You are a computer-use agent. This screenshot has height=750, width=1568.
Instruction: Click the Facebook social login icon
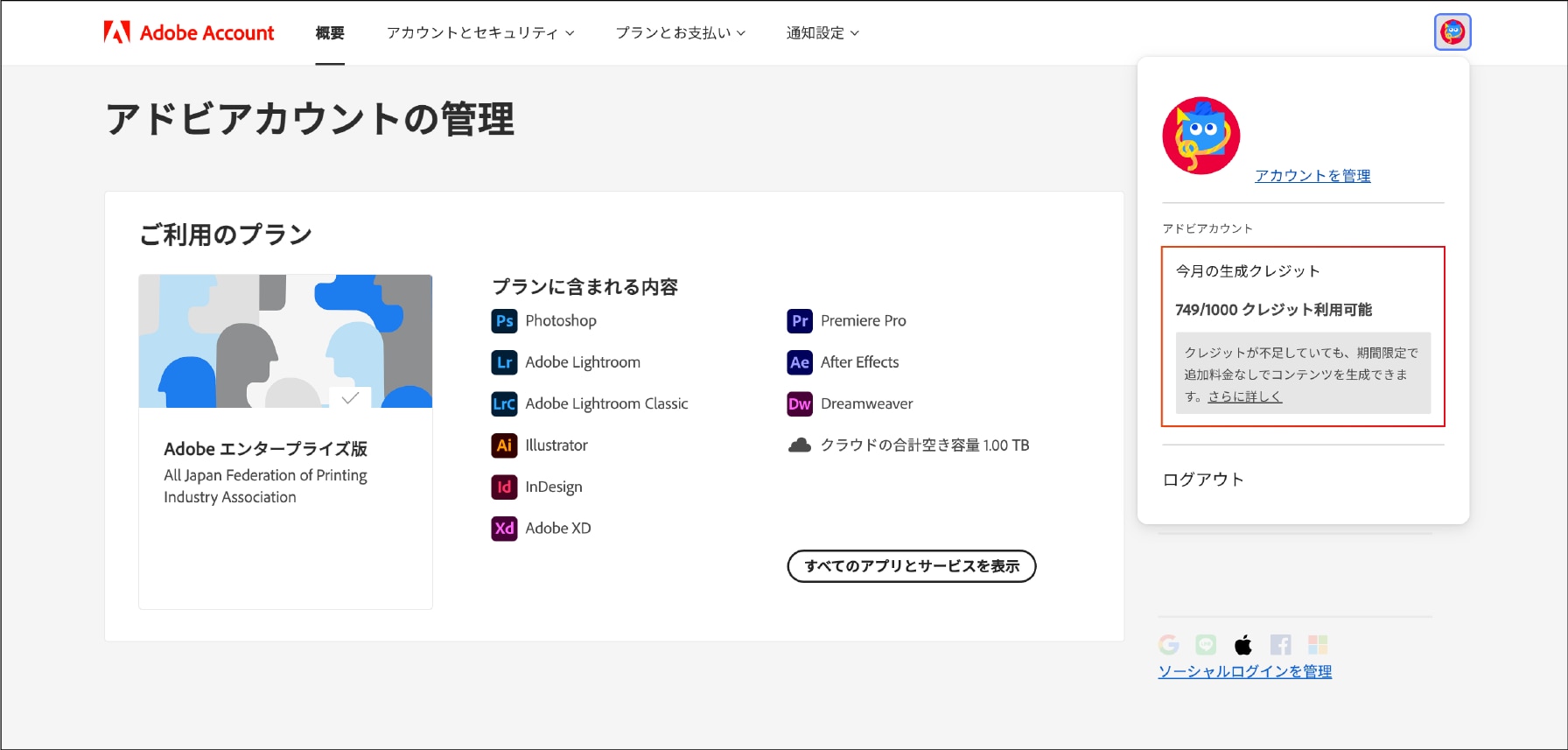(x=1280, y=645)
